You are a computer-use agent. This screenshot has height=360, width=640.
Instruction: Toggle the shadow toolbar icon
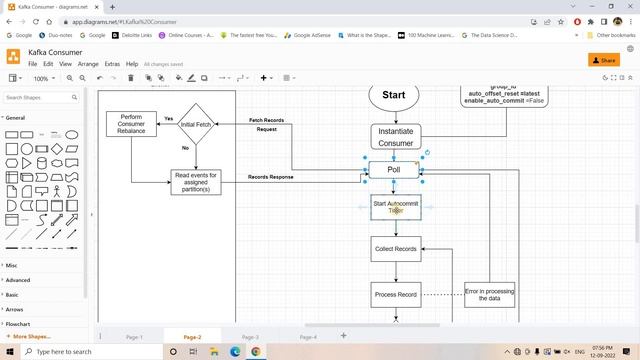(x=204, y=78)
